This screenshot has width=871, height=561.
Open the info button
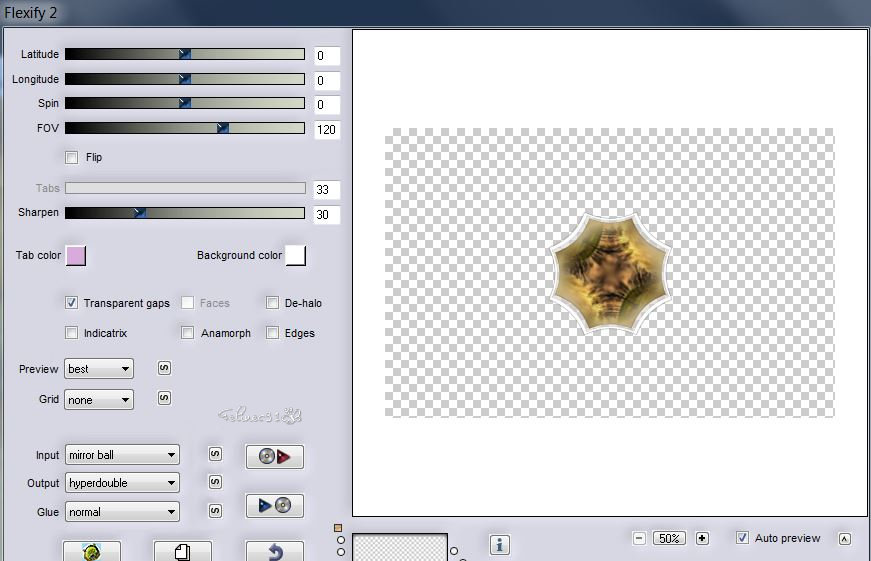(501, 544)
